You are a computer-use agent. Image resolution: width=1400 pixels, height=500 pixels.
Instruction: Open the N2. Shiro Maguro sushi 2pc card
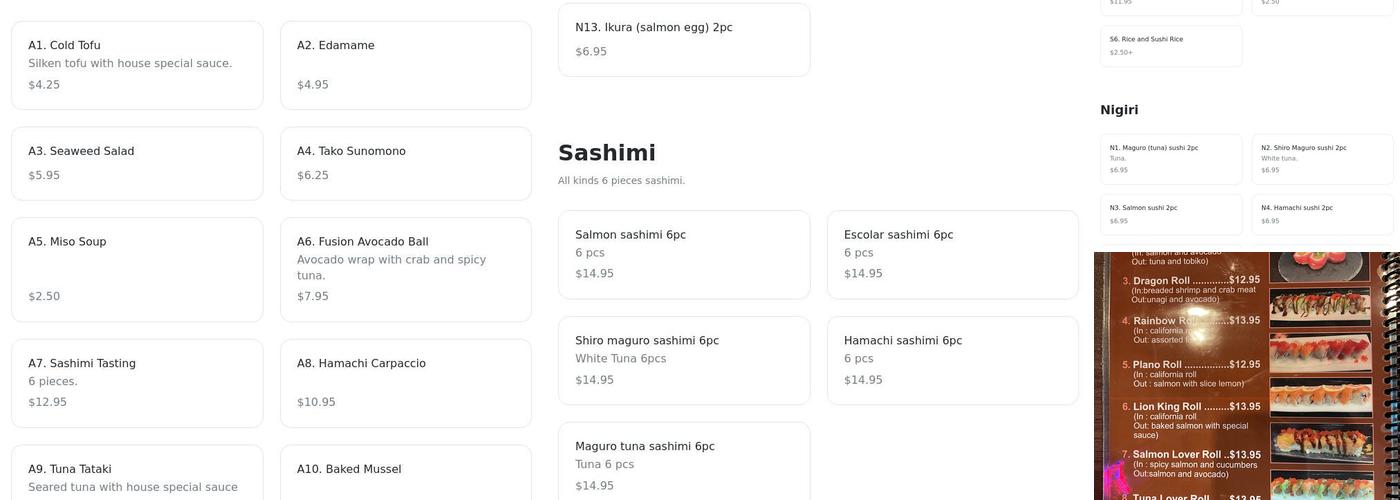(1322, 159)
